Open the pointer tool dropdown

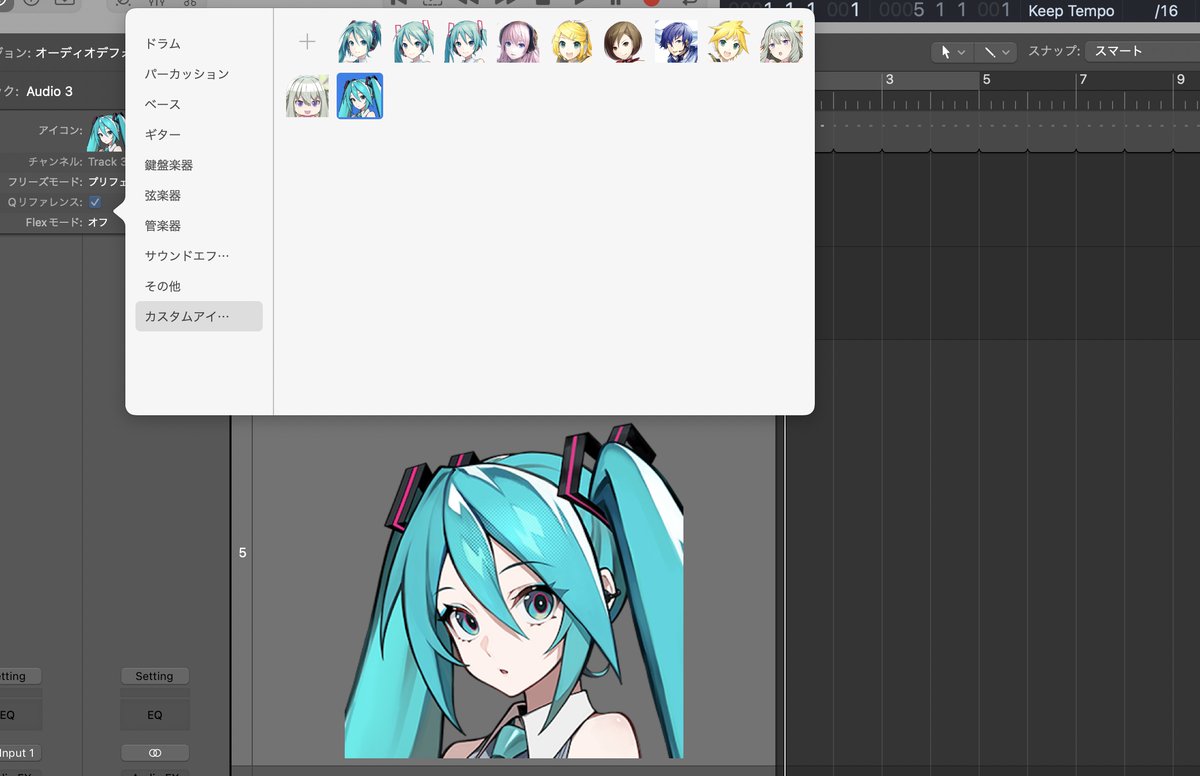[x=951, y=52]
